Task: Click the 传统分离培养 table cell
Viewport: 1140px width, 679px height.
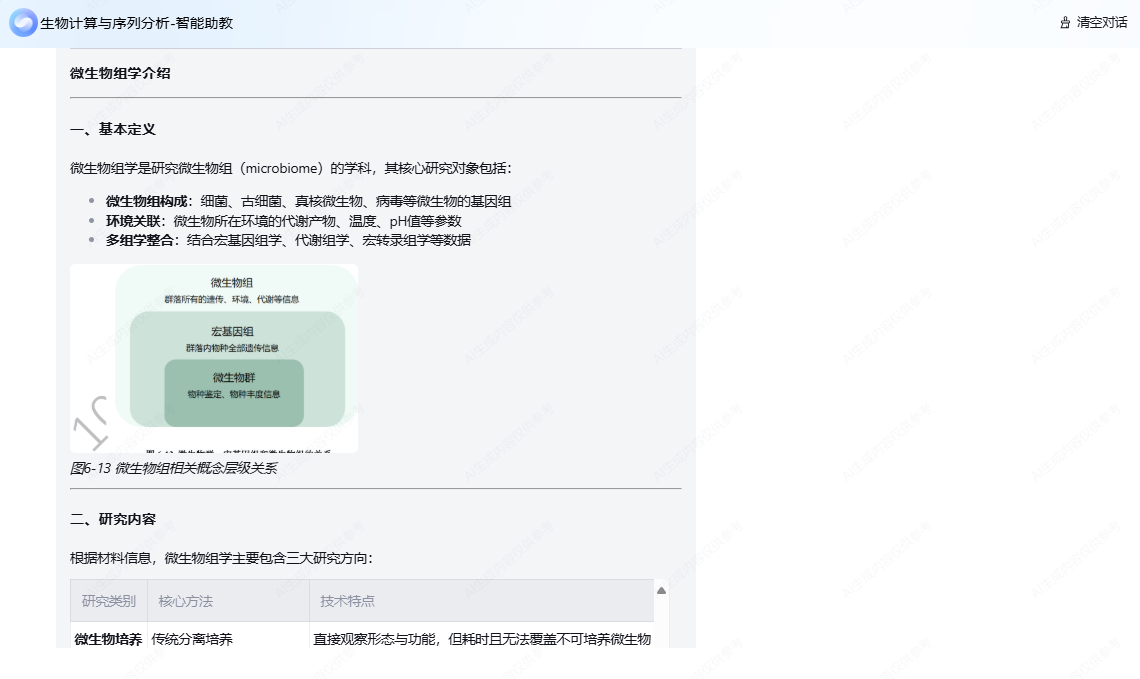Action: tap(192, 639)
